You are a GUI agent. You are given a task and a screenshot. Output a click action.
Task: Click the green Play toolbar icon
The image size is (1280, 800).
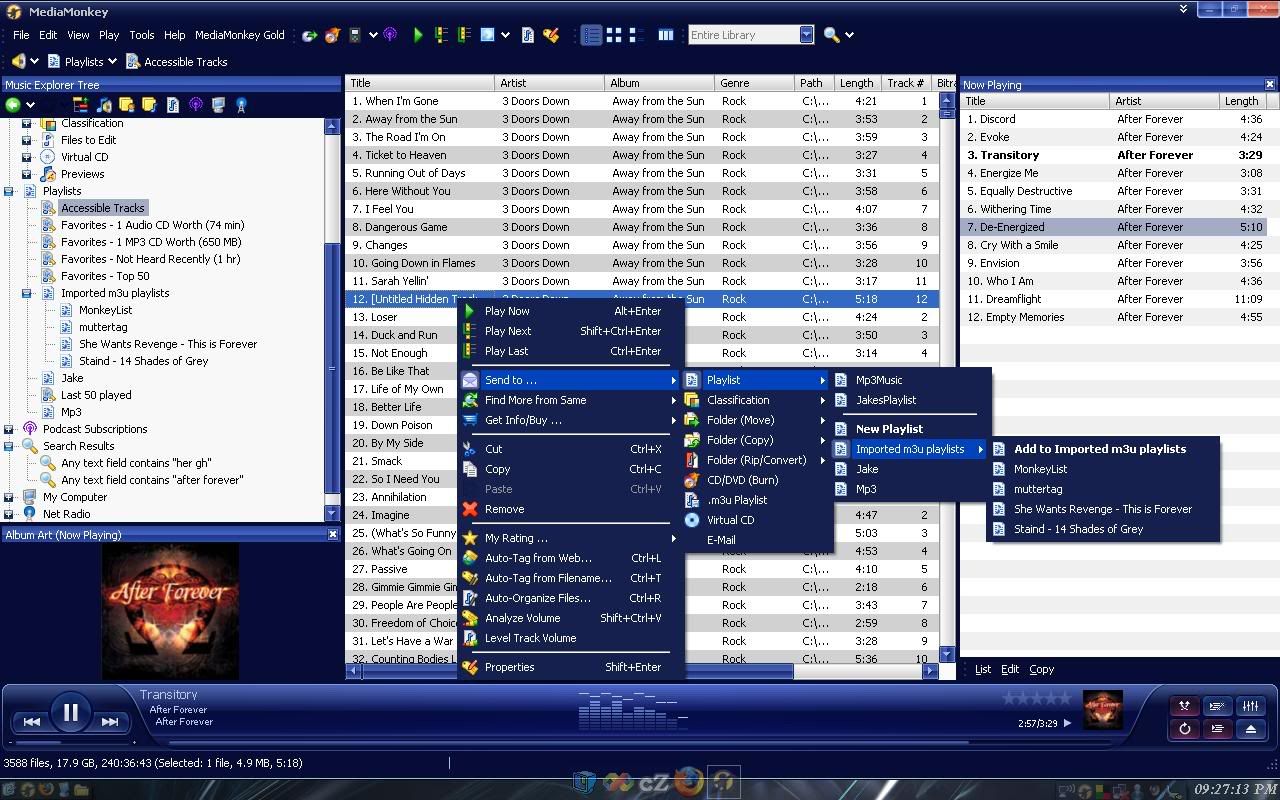pyautogui.click(x=418, y=35)
